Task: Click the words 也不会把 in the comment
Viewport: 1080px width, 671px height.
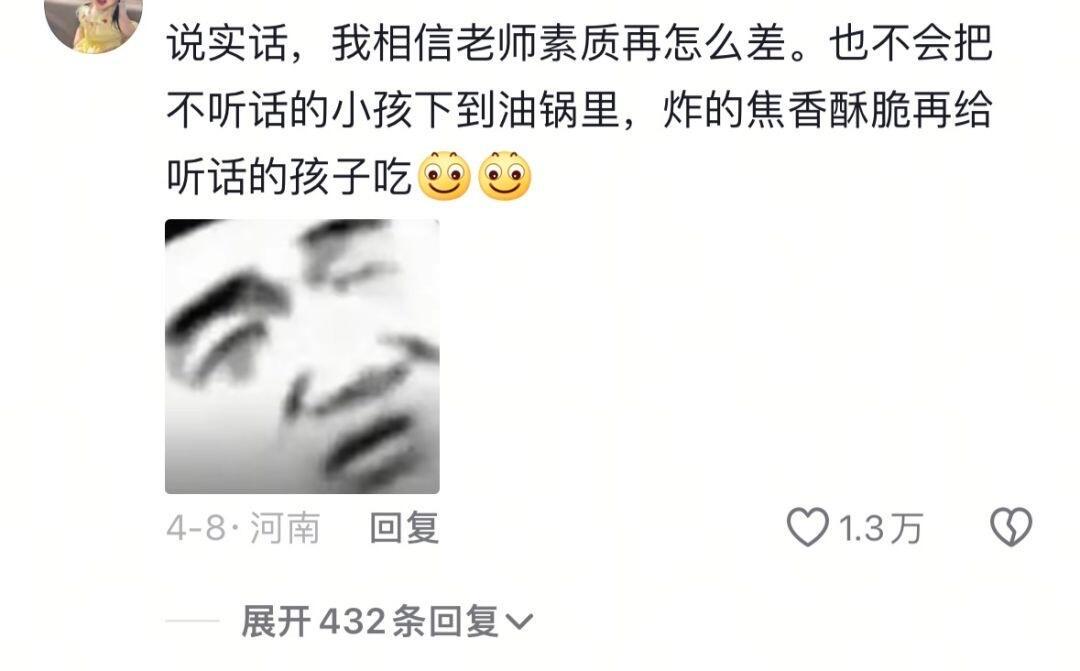Action: click(x=911, y=43)
